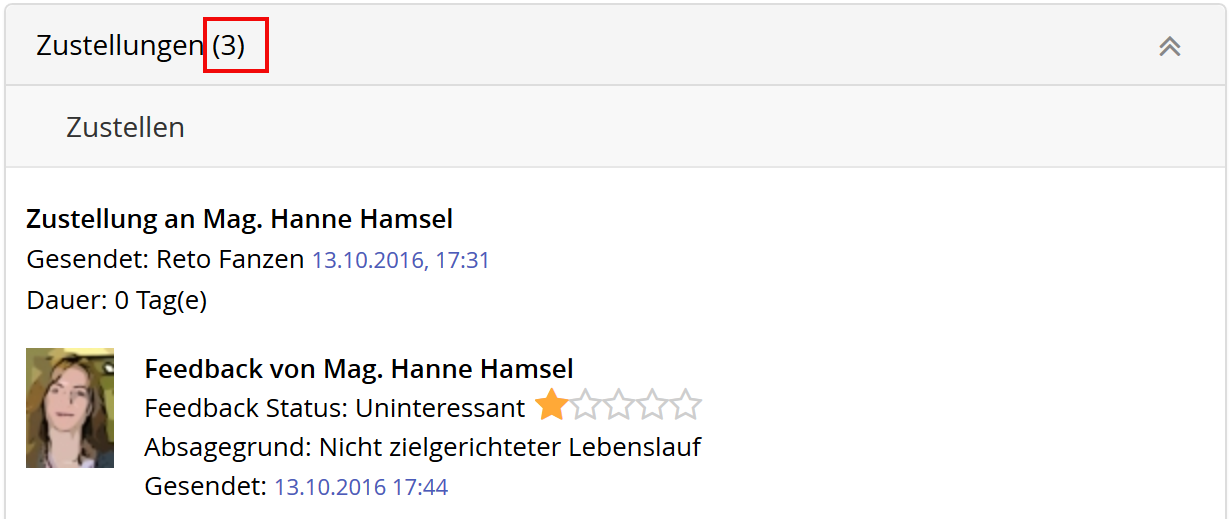The image size is (1230, 519).
Task: Click heading Zustellung an Mag. Hanne Hamsel
Action: 240,219
